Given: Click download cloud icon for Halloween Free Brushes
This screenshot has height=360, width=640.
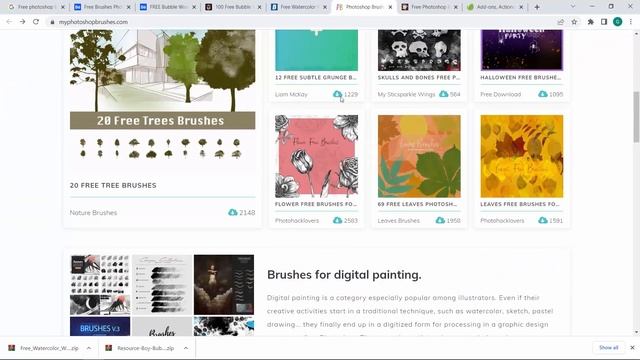Looking at the screenshot, I should pos(542,94).
